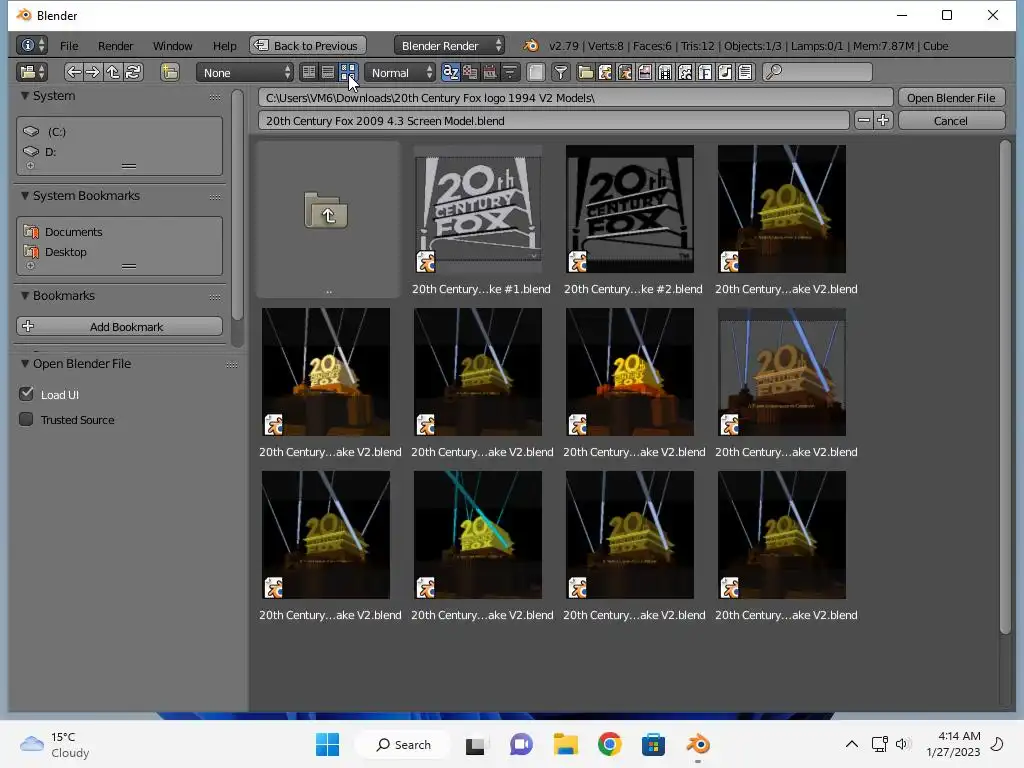Sort files alphabetically

[451, 72]
